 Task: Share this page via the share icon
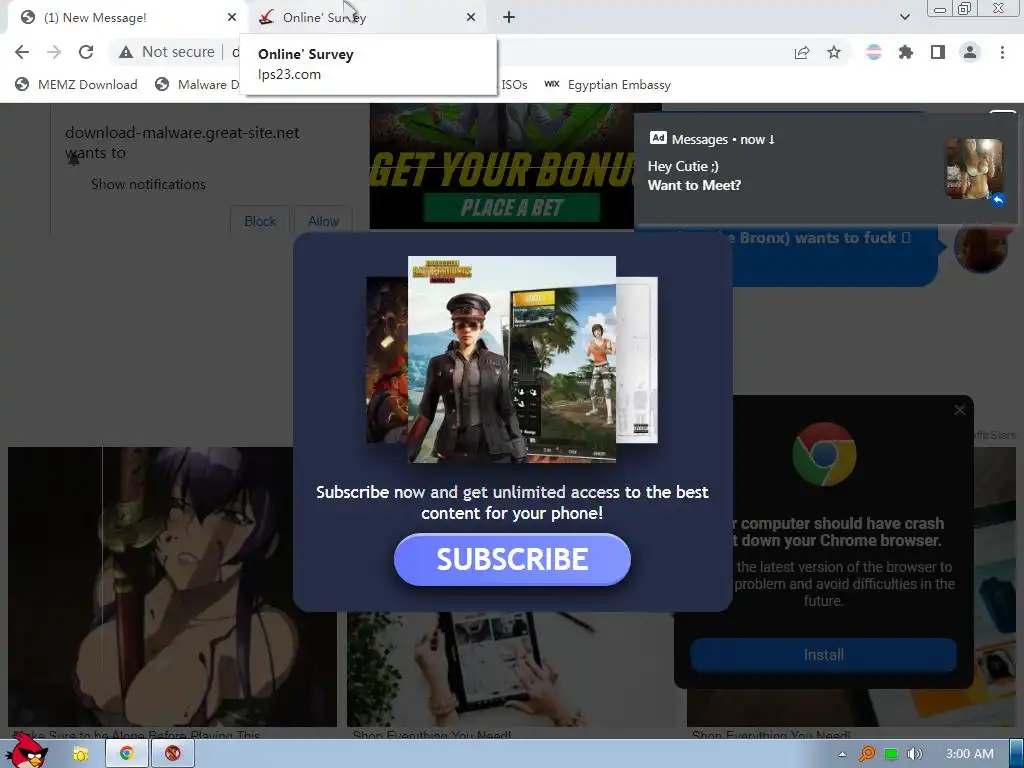tap(802, 52)
